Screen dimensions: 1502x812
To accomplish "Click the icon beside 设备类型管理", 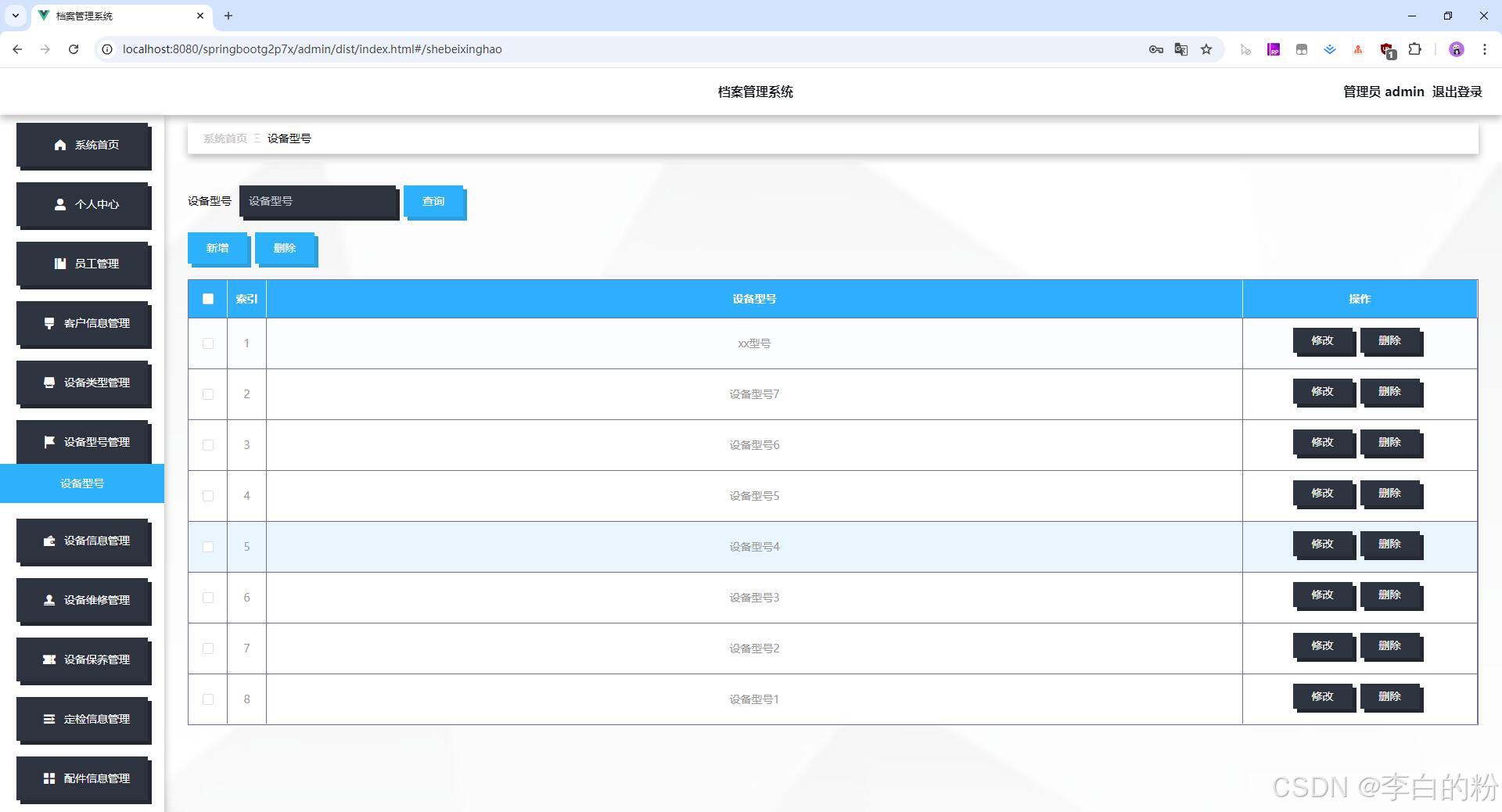I will point(49,383).
